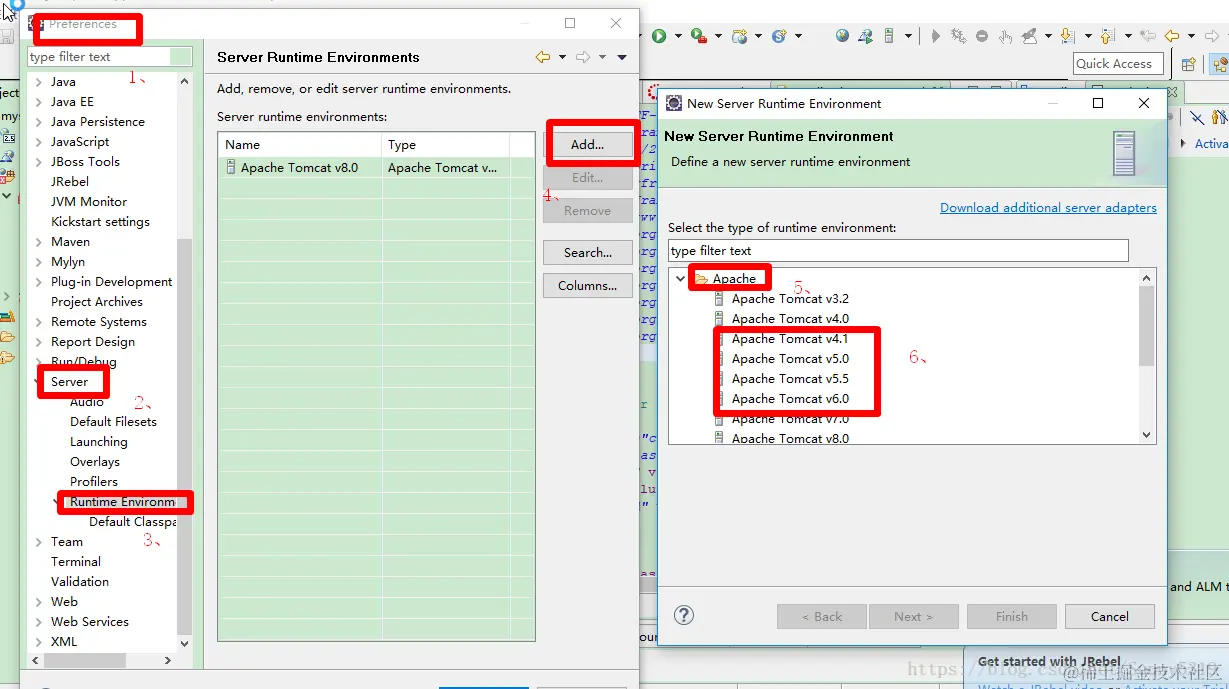Open the JVM Monitor preferences page
Image resolution: width=1229 pixels, height=689 pixels.
(x=89, y=202)
